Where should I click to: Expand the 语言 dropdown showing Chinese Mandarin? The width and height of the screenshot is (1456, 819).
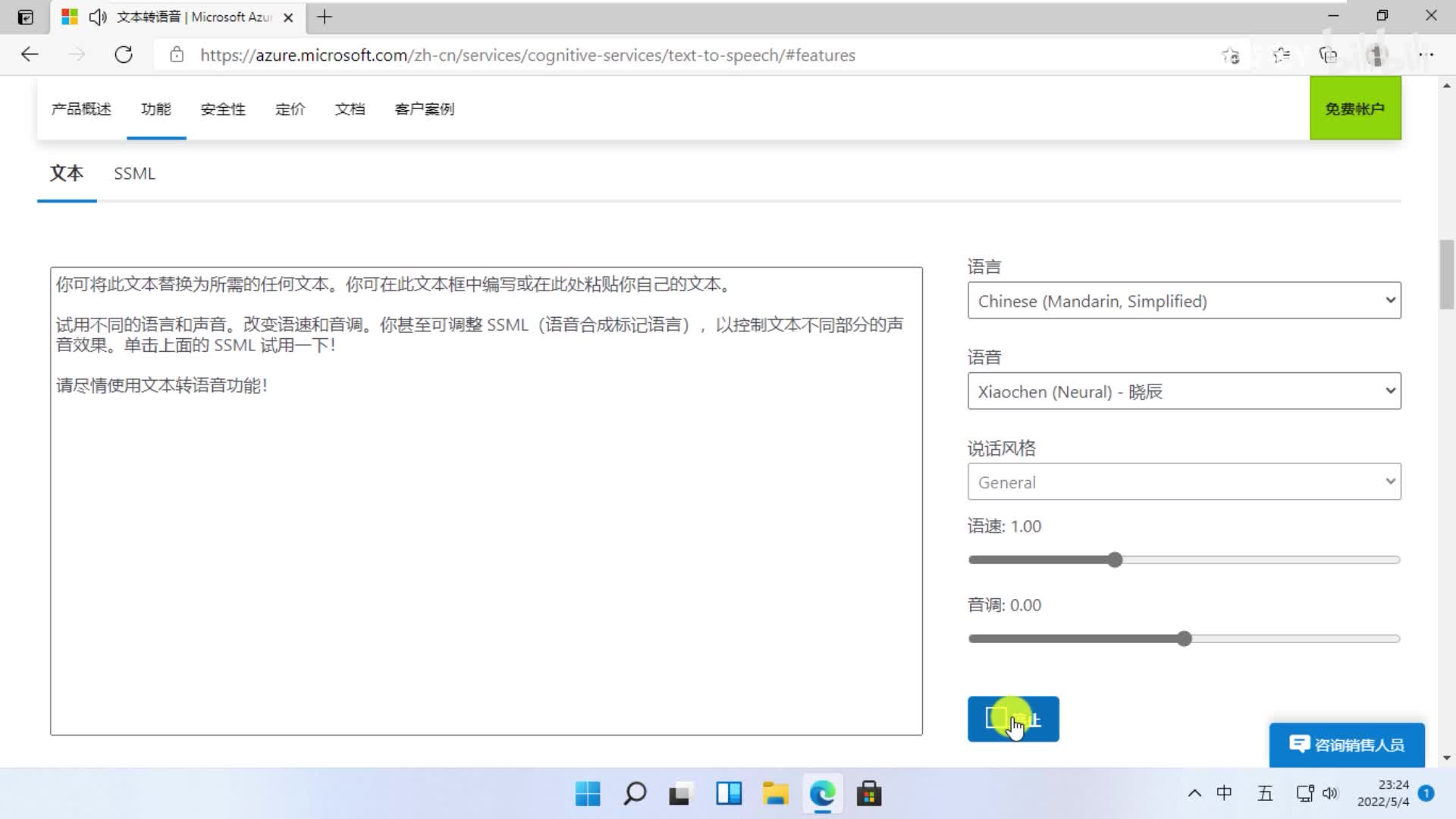click(1184, 301)
